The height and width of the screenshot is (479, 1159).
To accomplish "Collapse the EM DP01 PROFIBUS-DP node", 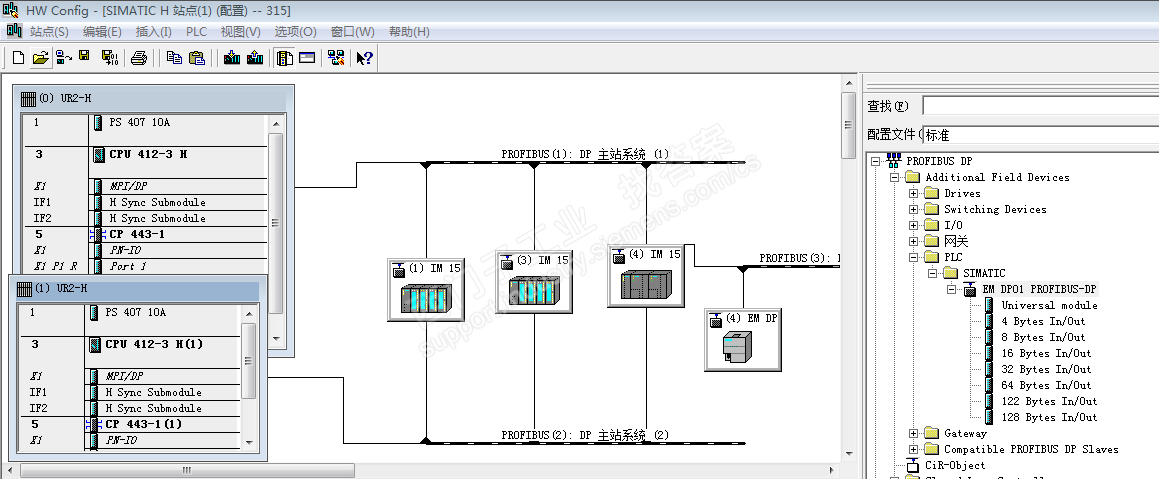I will point(952,290).
